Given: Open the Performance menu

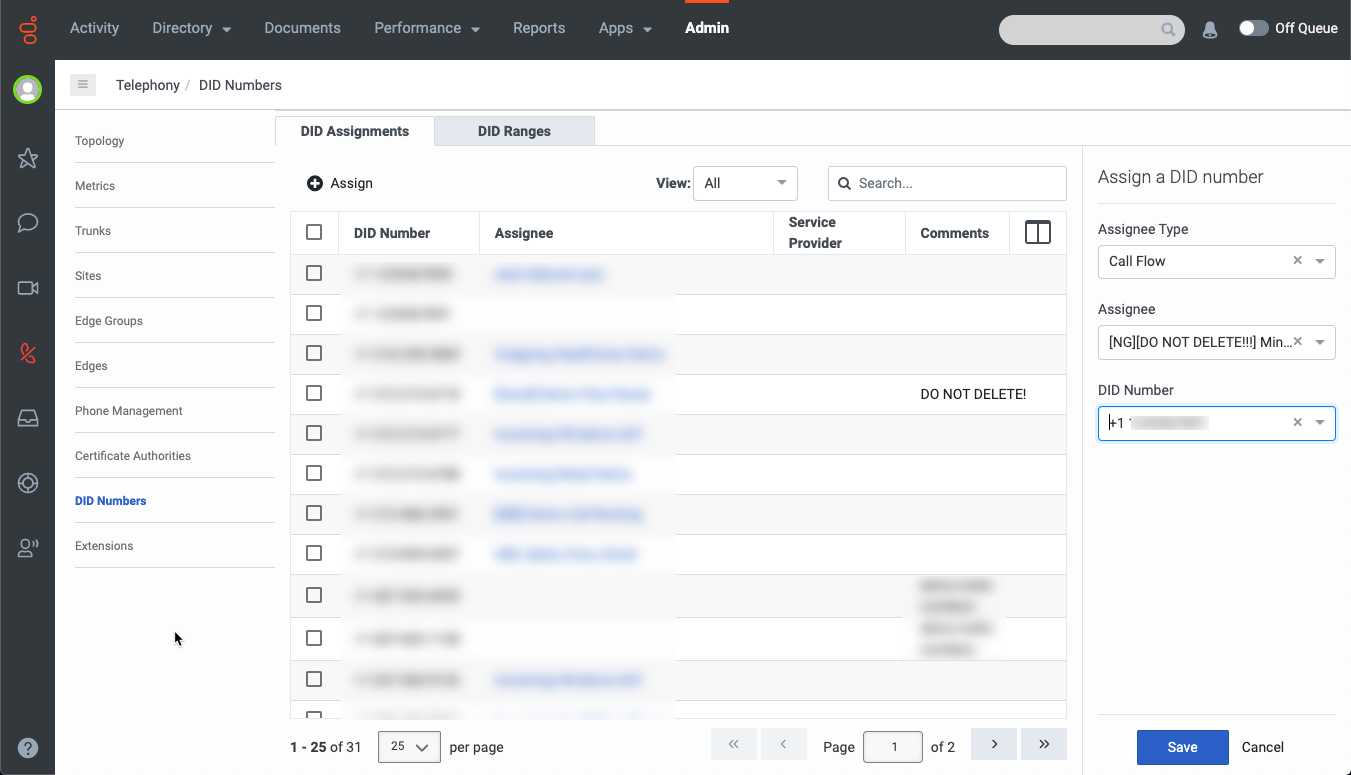Looking at the screenshot, I should pyautogui.click(x=427, y=28).
